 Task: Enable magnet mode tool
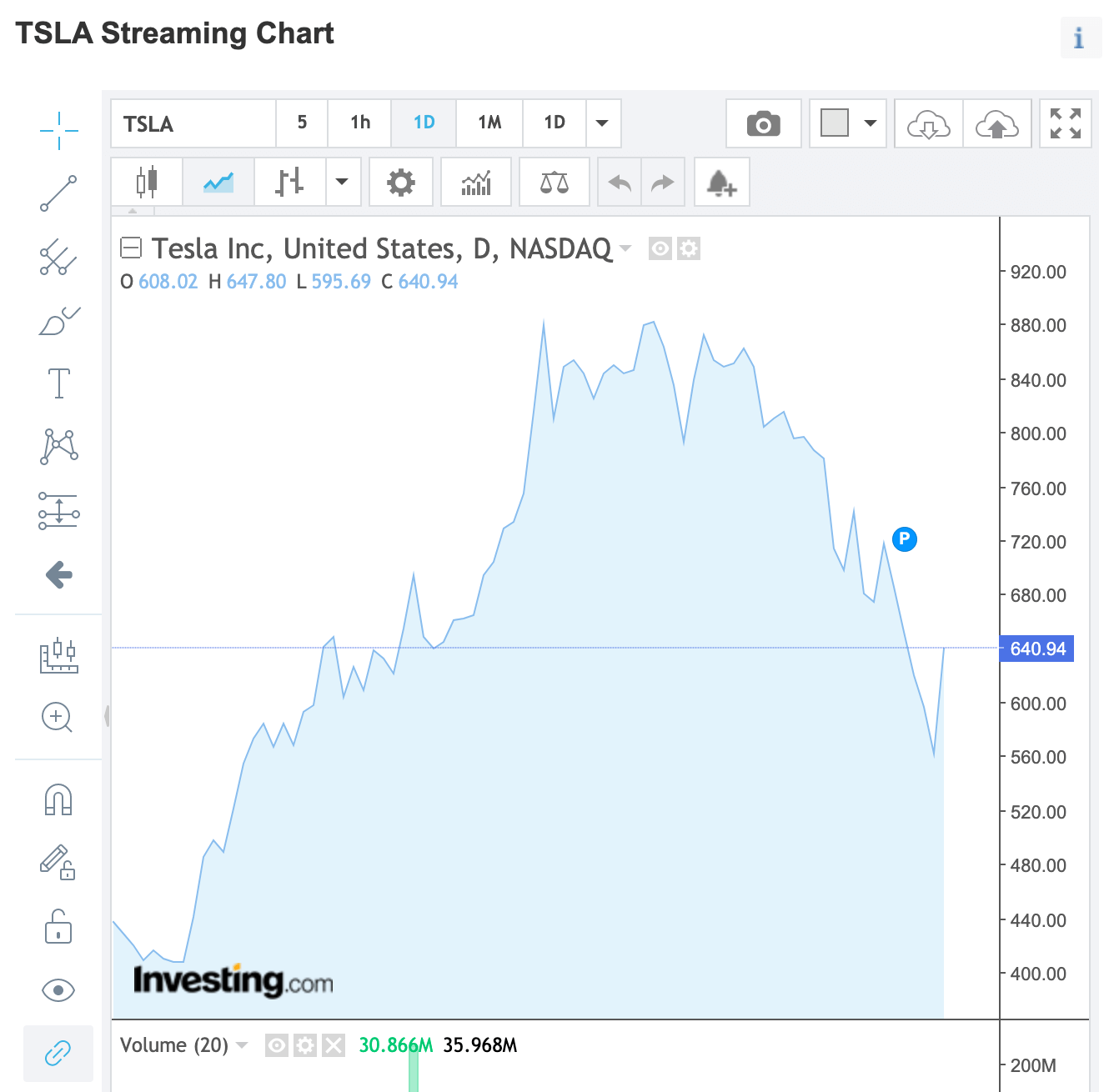pos(58,799)
